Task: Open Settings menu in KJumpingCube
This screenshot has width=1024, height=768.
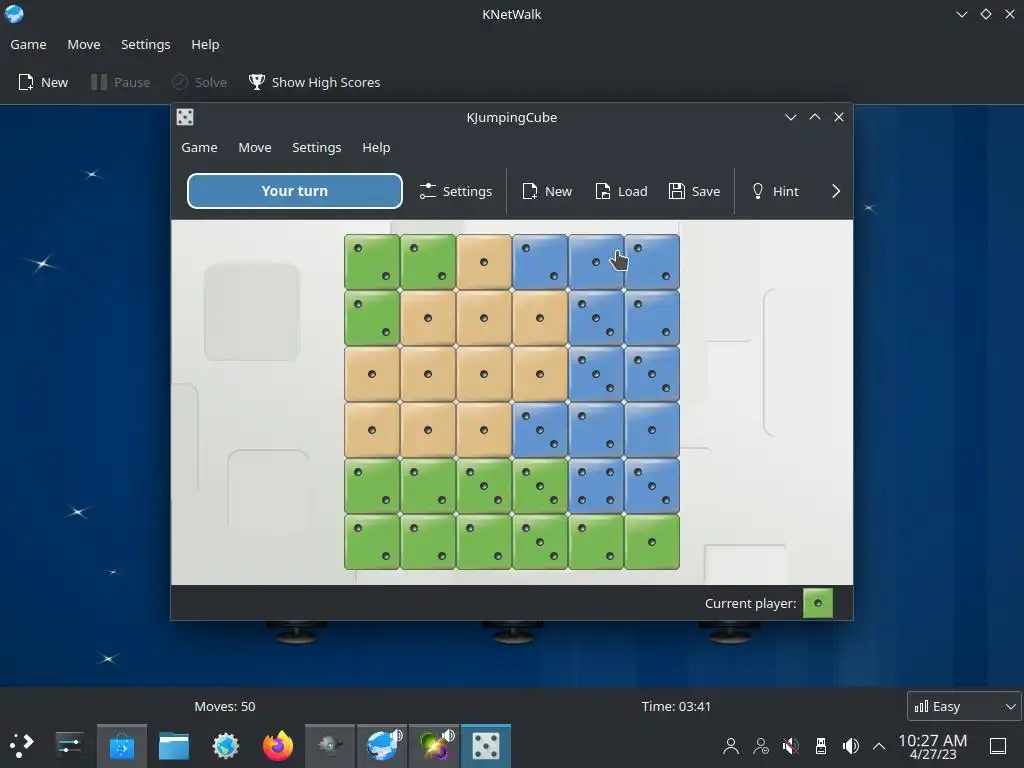Action: click(x=317, y=148)
